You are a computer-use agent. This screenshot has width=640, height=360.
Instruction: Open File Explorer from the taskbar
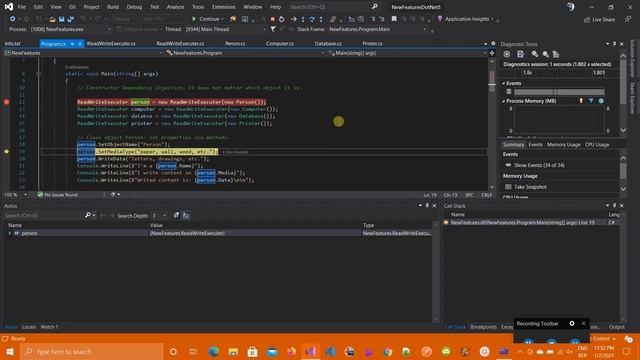pyautogui.click(x=233, y=351)
